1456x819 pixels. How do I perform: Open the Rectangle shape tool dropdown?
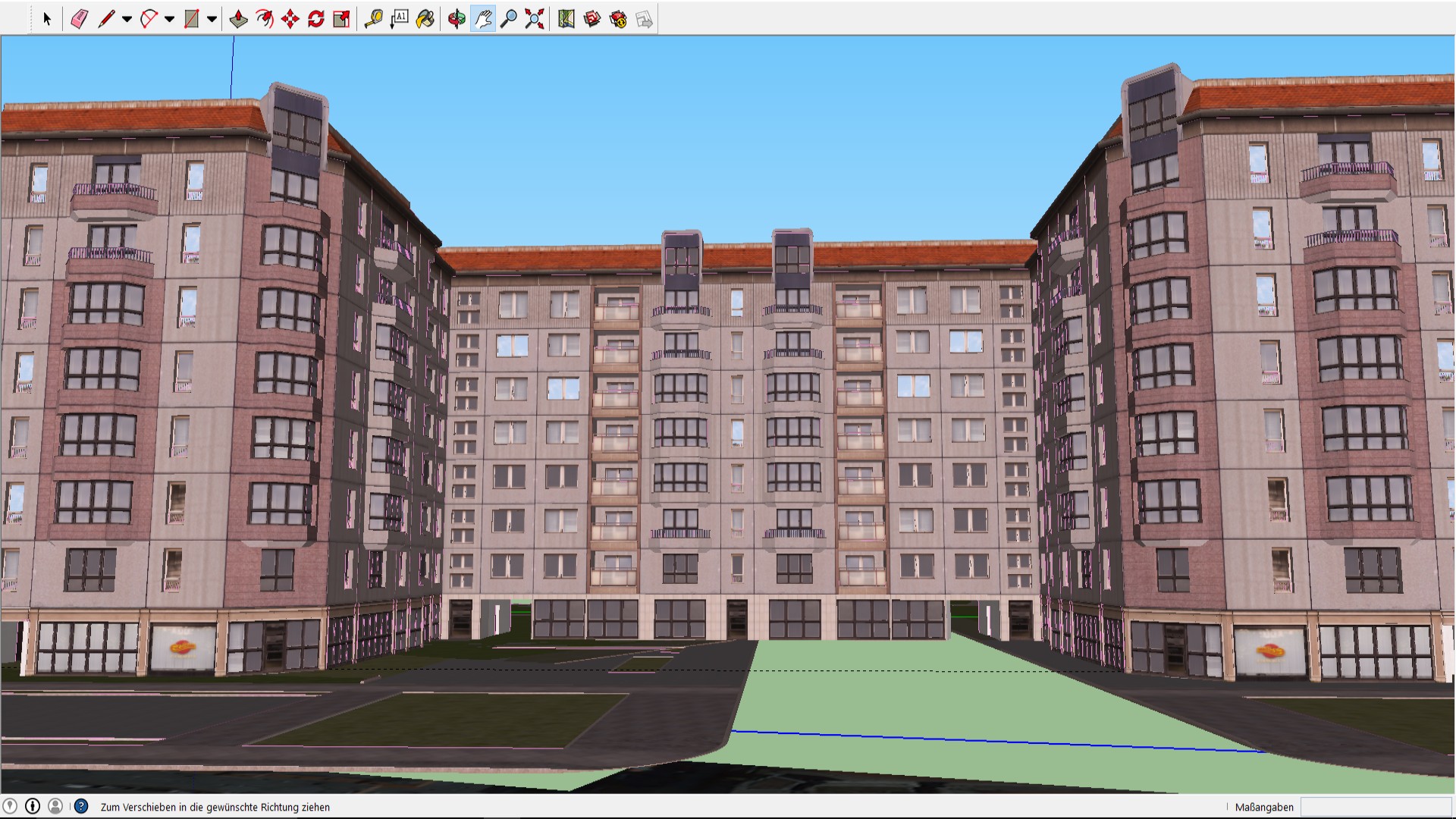(212, 19)
